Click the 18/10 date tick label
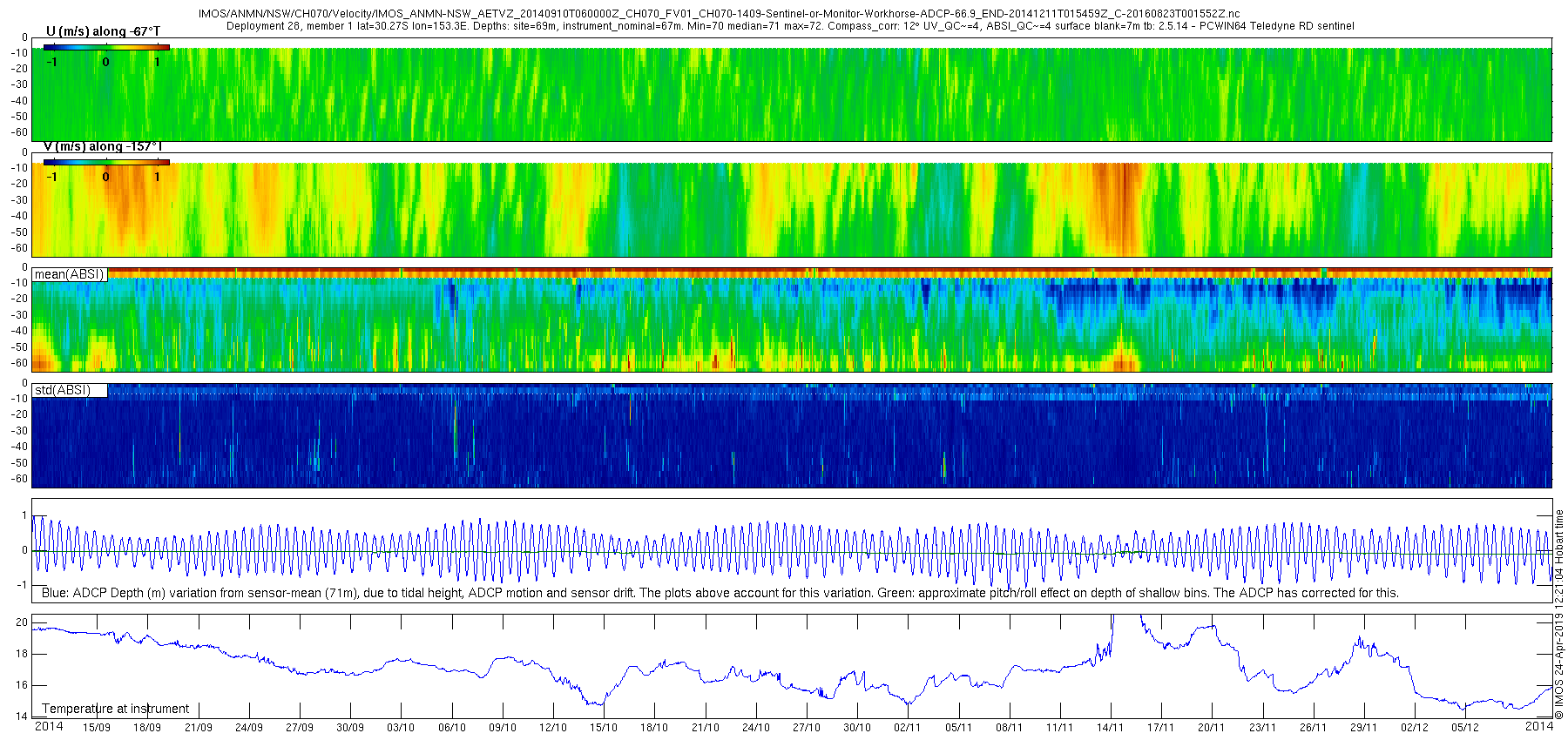This screenshot has height=740, width=1568. 653,728
